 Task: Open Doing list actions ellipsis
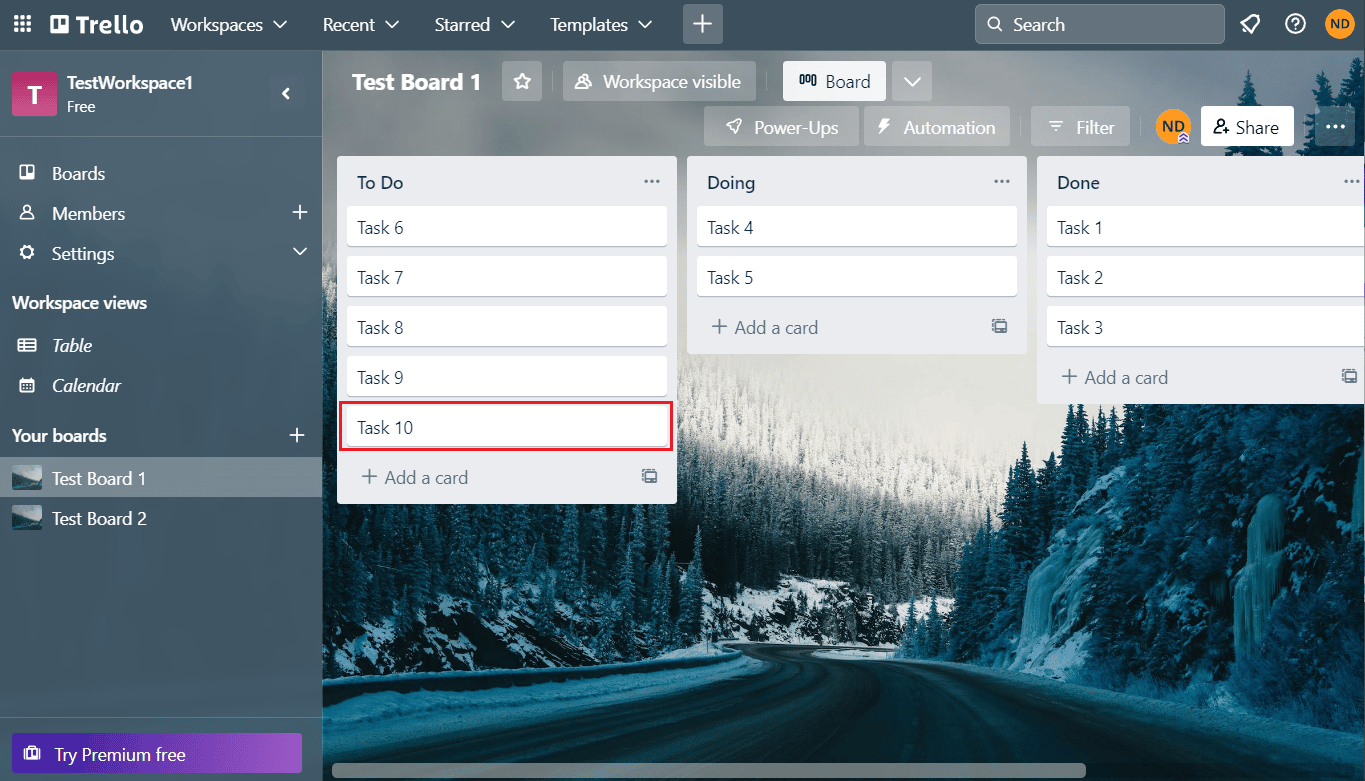pos(1002,182)
